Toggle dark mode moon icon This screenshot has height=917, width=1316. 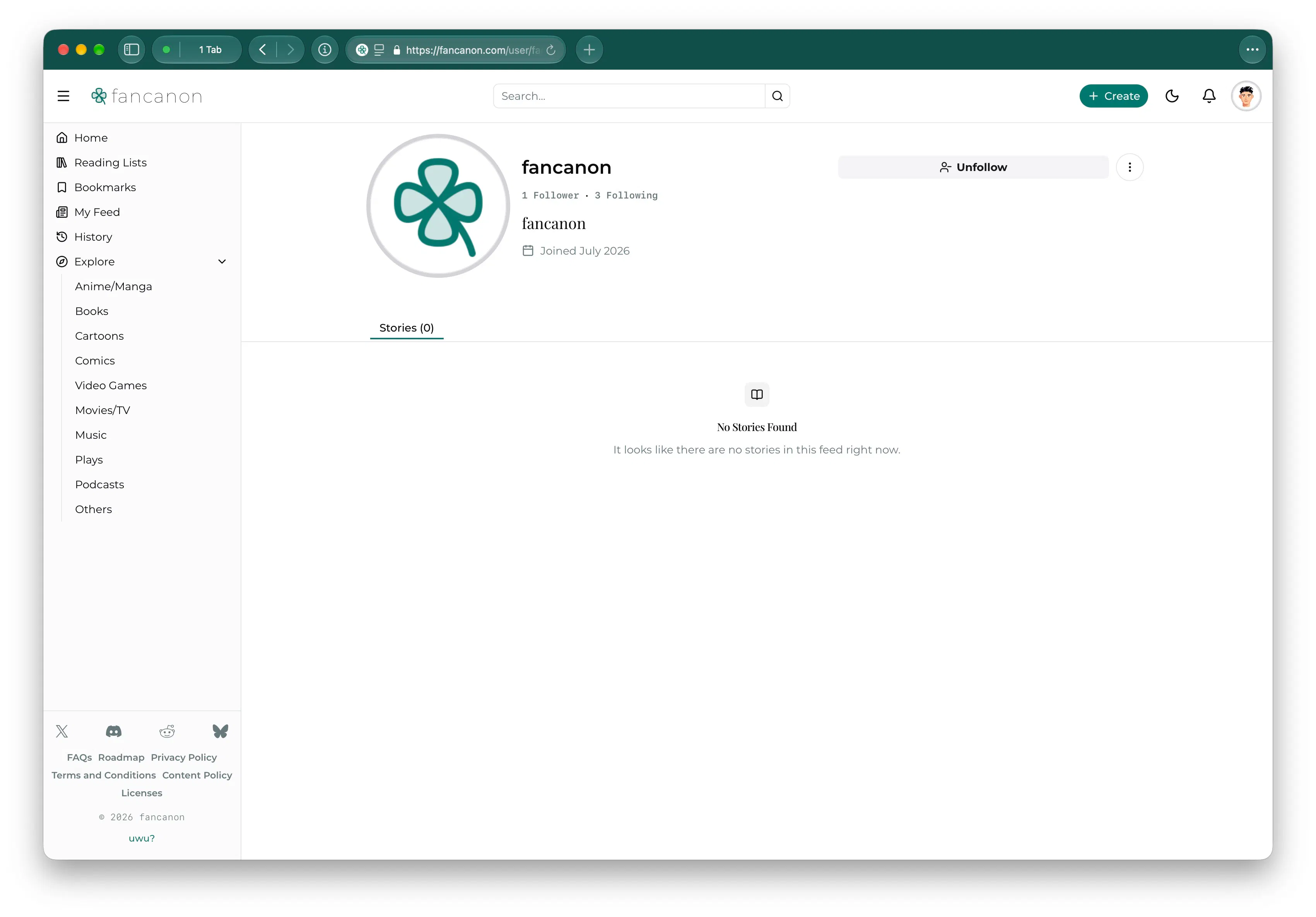pyautogui.click(x=1172, y=96)
